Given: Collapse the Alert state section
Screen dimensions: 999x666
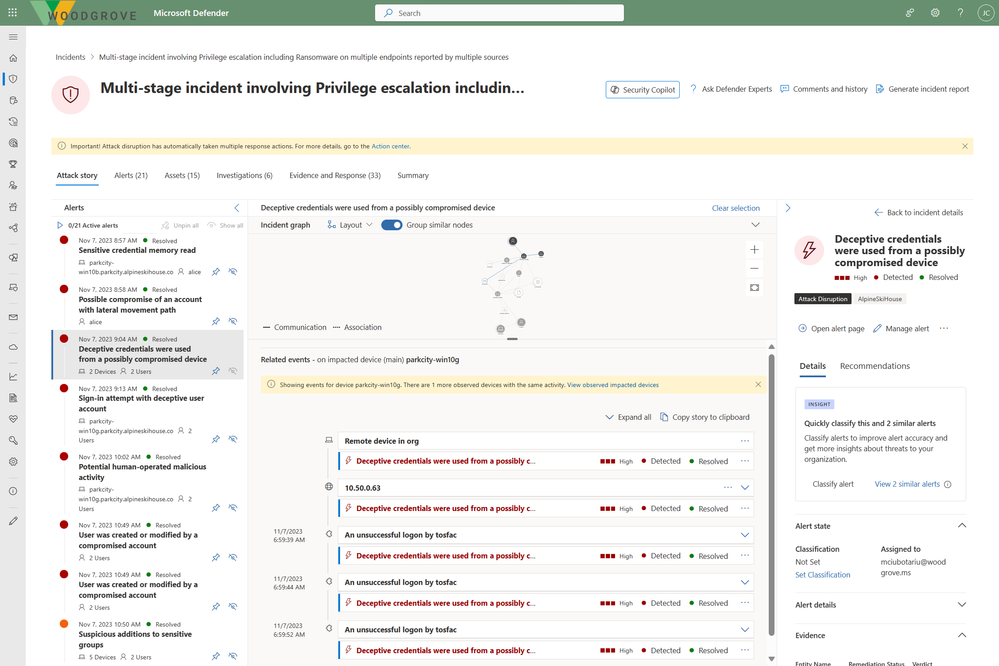Looking at the screenshot, I should coord(961,526).
